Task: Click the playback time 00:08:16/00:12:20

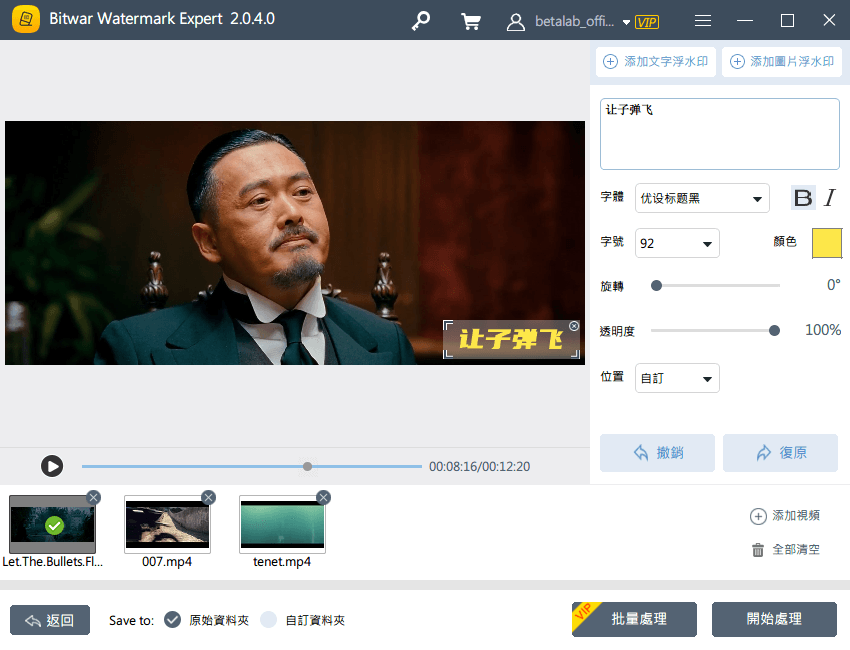Action: point(479,466)
